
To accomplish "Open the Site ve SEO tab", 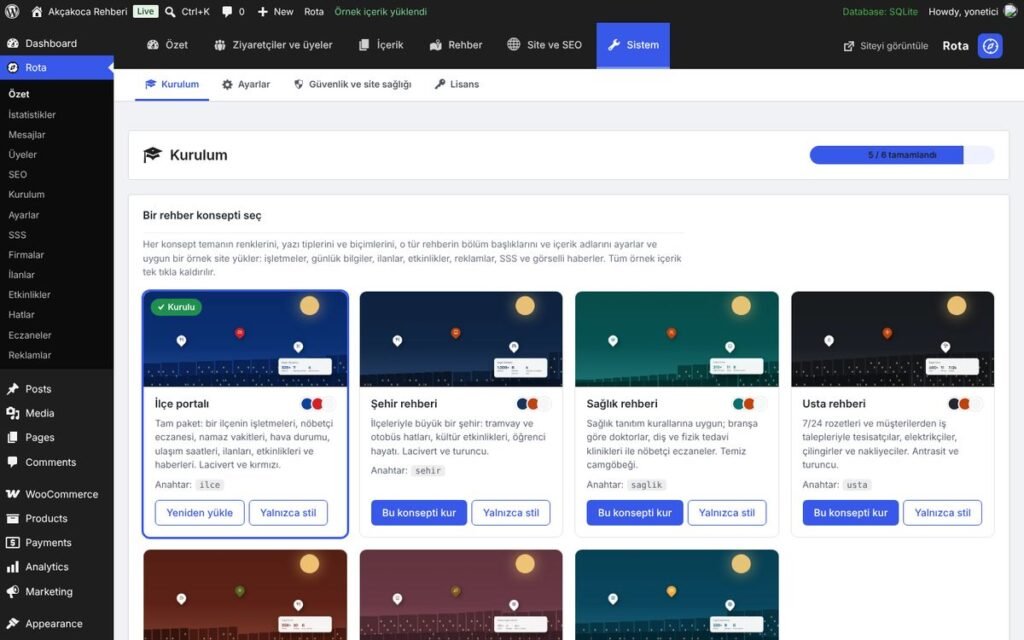I will tap(545, 45).
